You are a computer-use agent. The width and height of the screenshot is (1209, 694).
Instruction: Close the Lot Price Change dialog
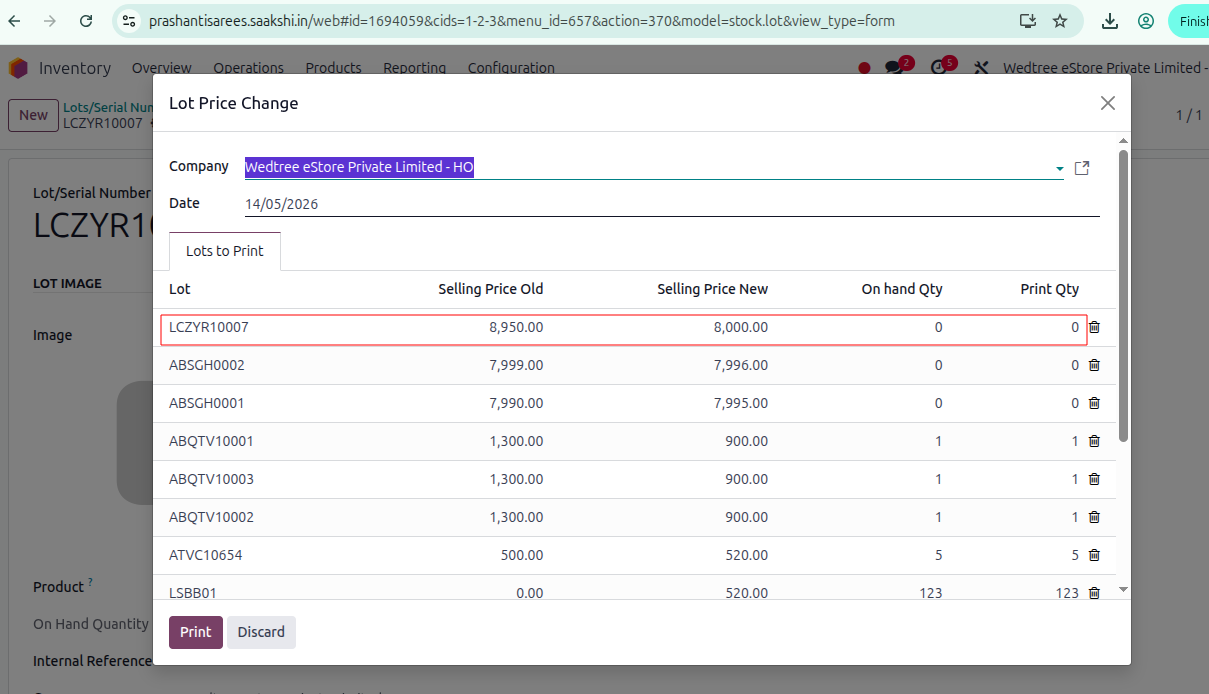[x=1107, y=103]
